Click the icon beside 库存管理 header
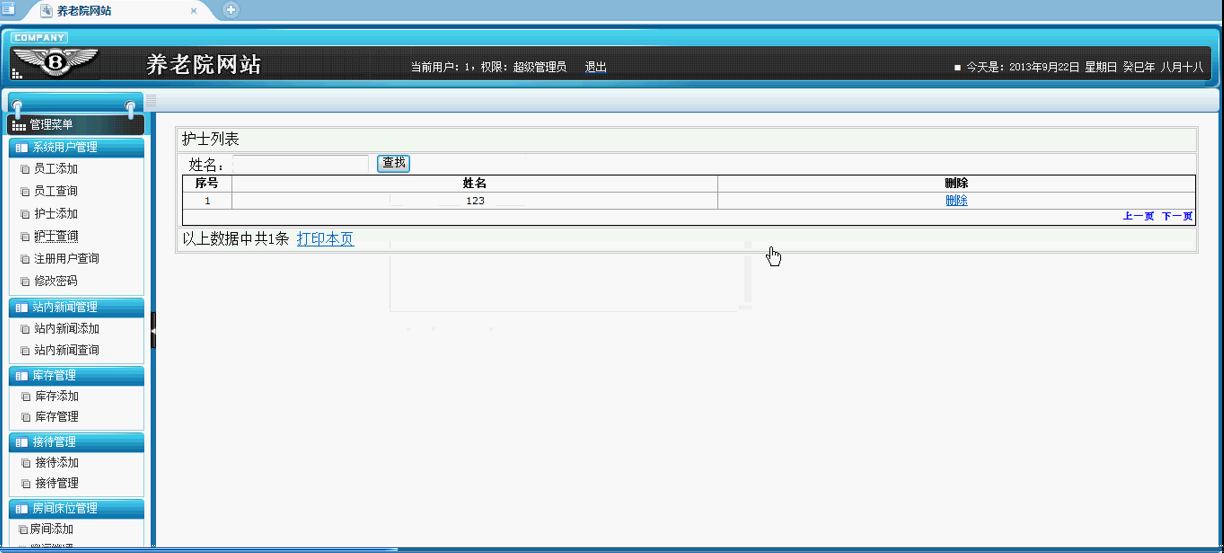This screenshot has width=1224, height=553. pyautogui.click(x=21, y=375)
